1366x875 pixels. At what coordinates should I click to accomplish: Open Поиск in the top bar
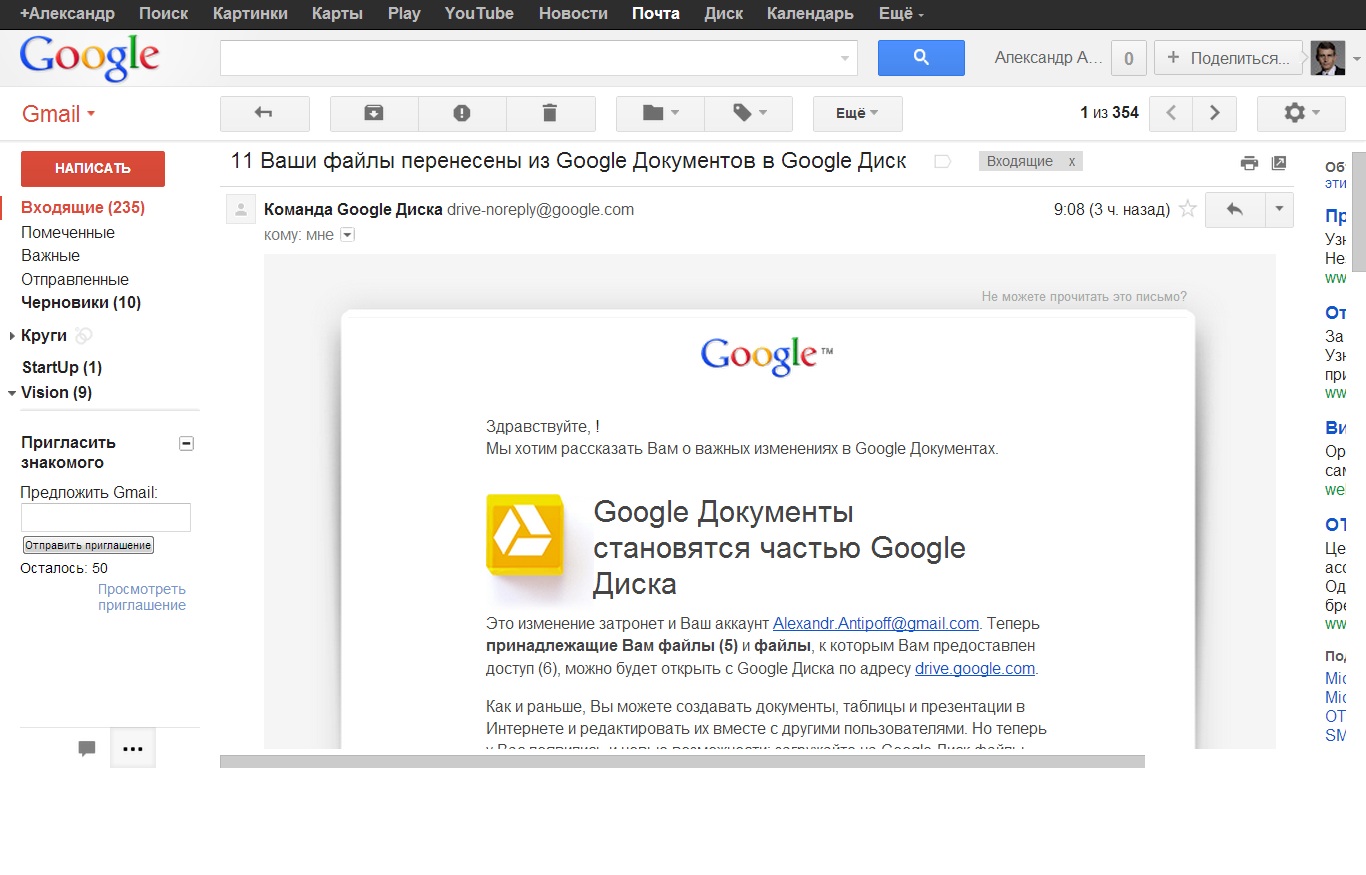(x=164, y=14)
